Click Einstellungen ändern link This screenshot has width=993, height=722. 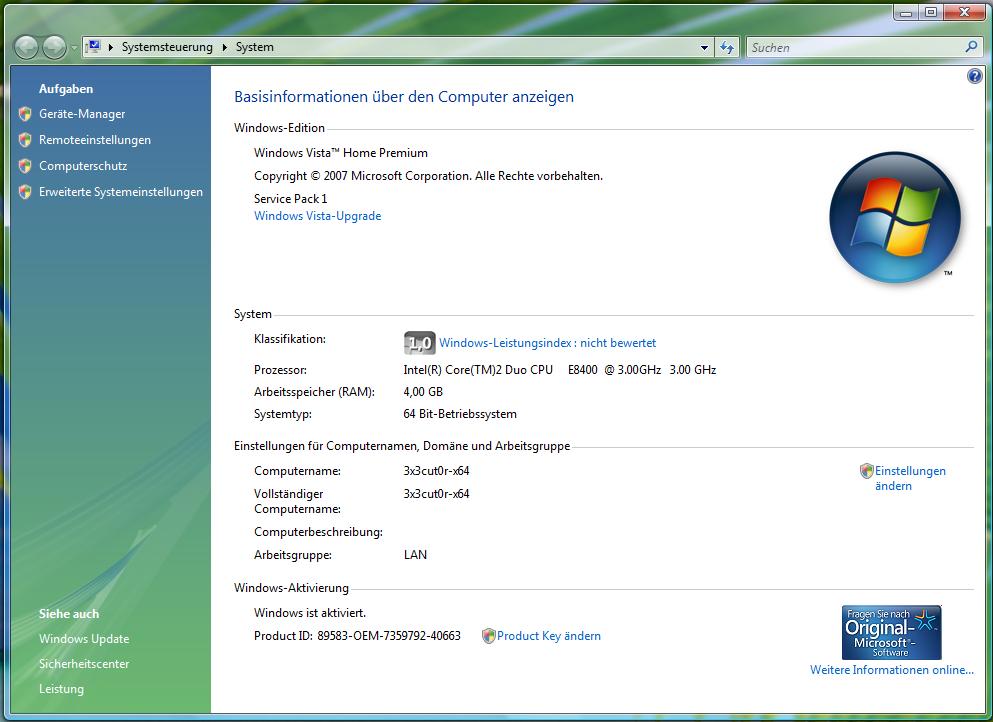[x=910, y=478]
